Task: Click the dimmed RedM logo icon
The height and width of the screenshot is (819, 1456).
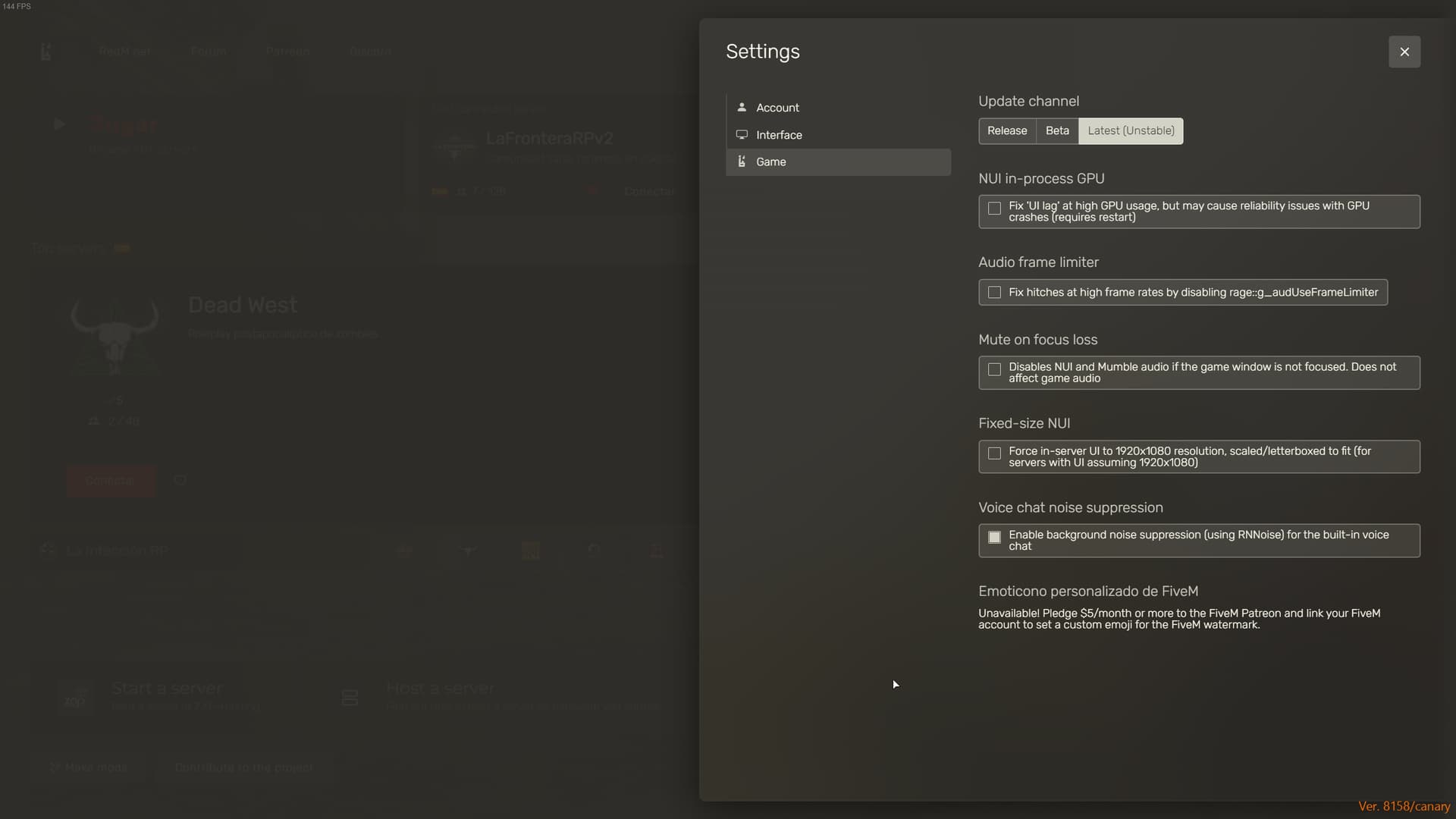Action: point(45,52)
